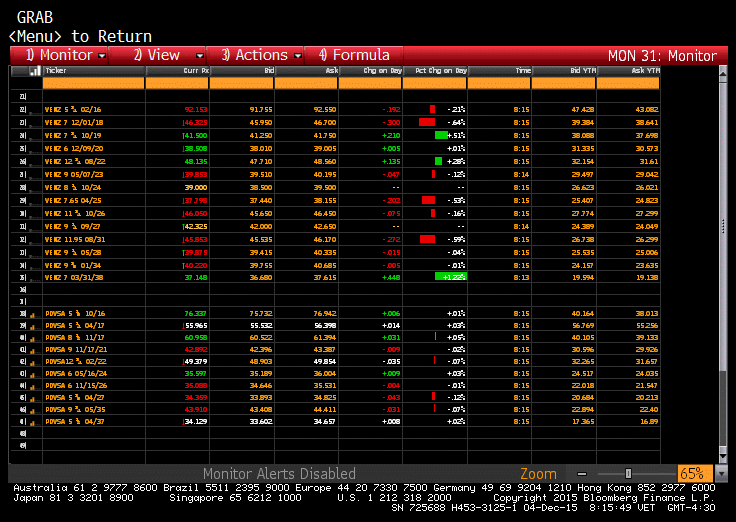Select the VENZ 6 12/09/20 ticker
This screenshot has height=522, width=736.
[x=74, y=148]
